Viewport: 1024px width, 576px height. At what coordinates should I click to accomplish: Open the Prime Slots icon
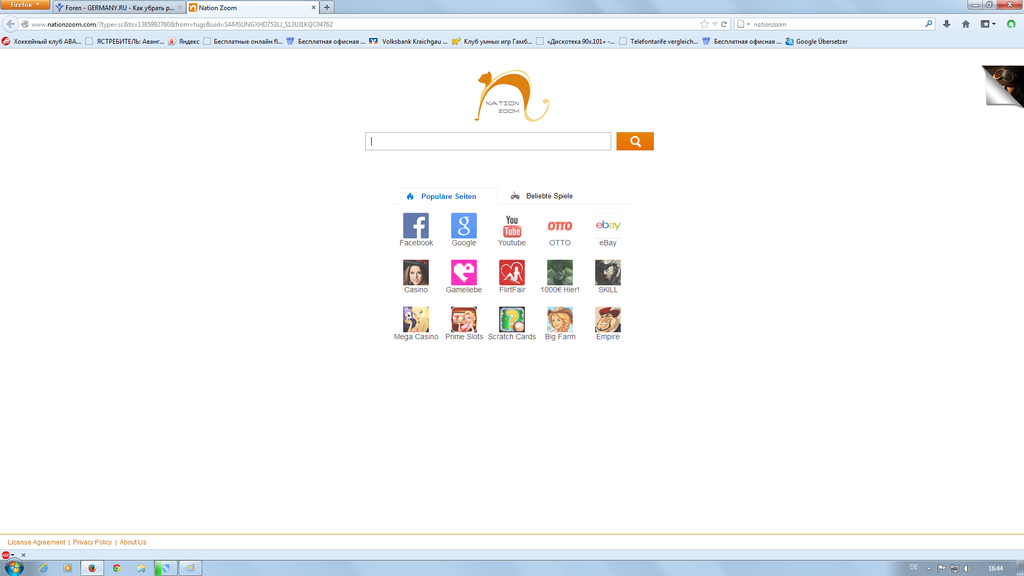pyautogui.click(x=464, y=319)
